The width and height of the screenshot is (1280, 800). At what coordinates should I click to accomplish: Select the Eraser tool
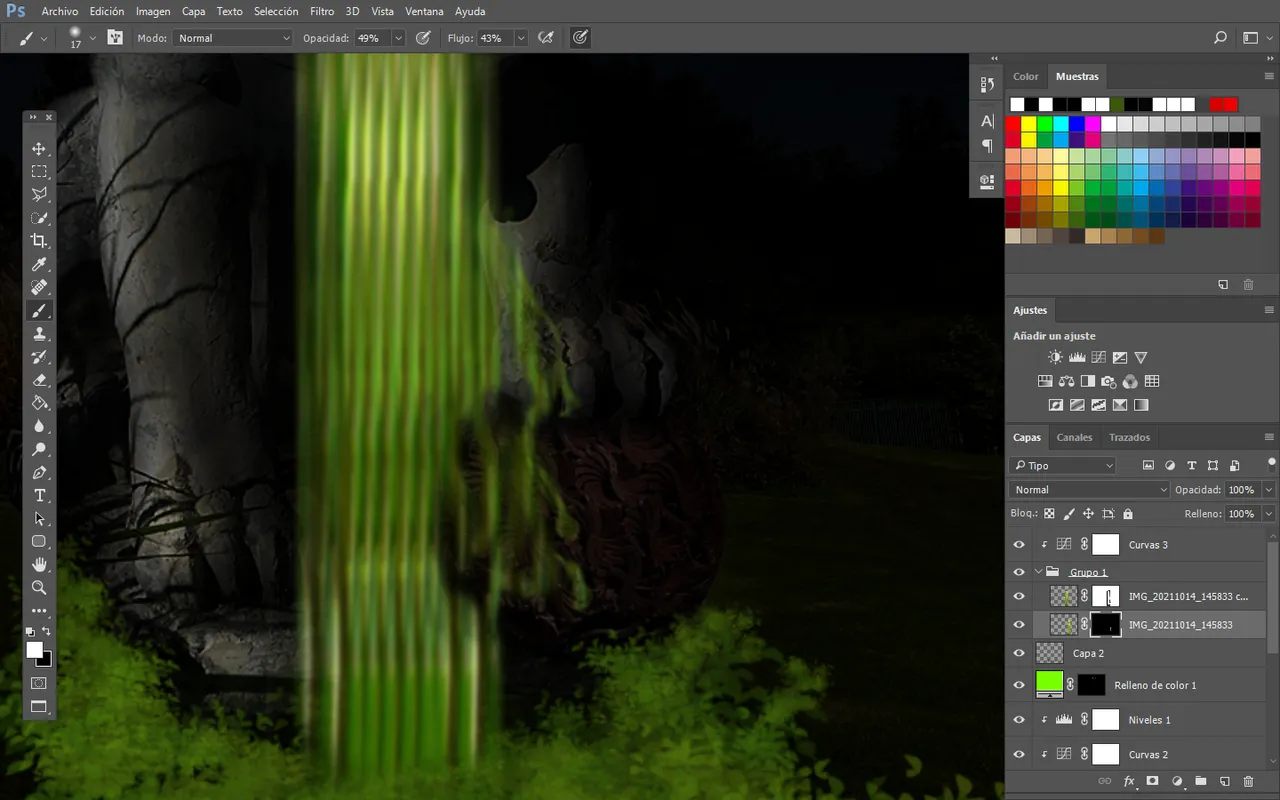click(x=39, y=380)
